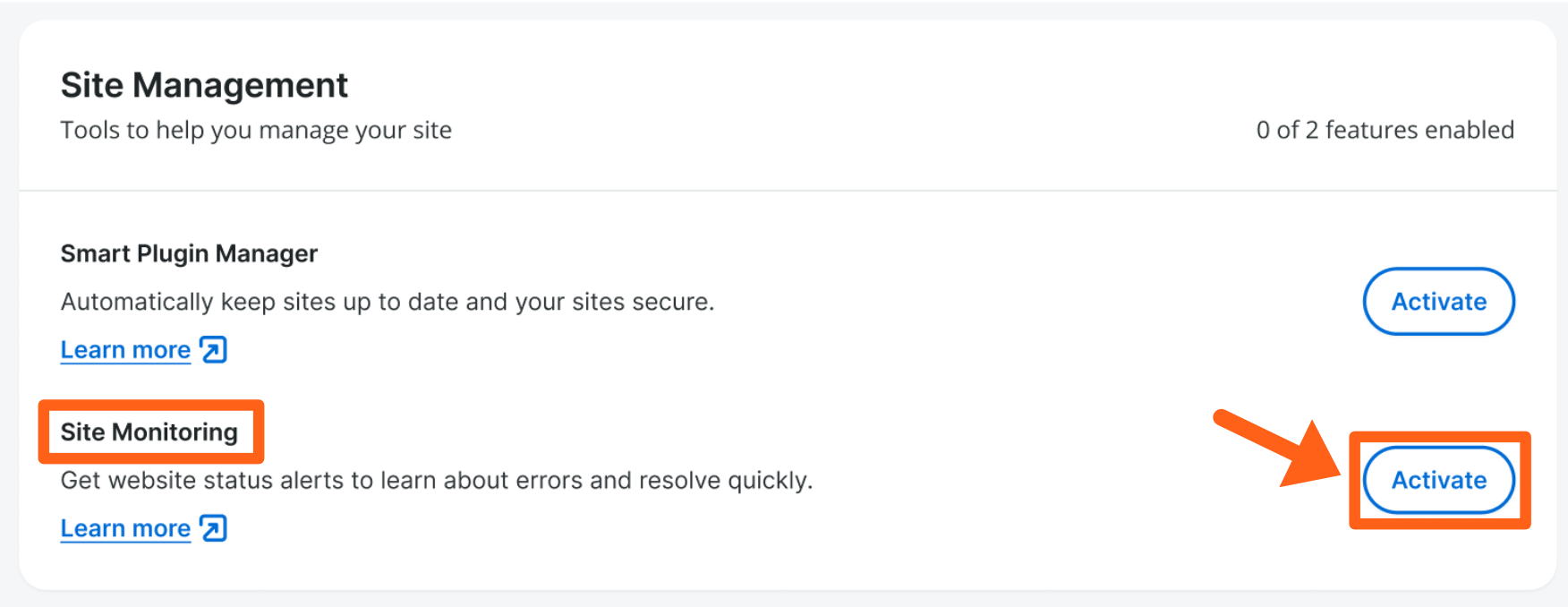
Task: Click the "Get website status alerts" description
Action: (436, 481)
